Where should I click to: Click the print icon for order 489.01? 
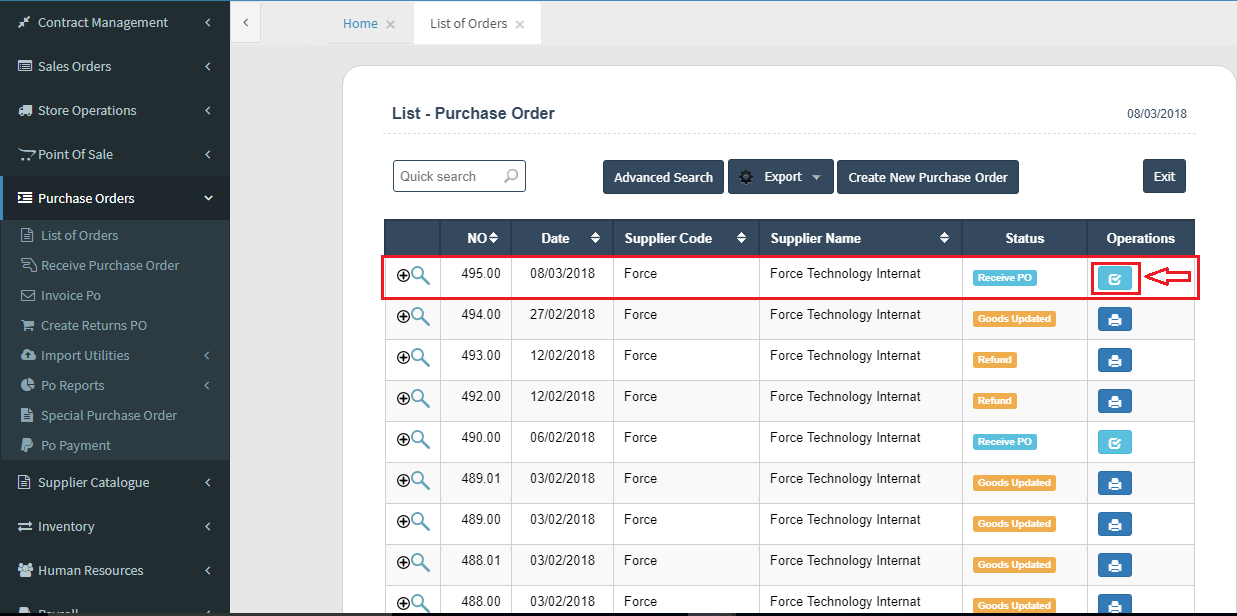1114,484
